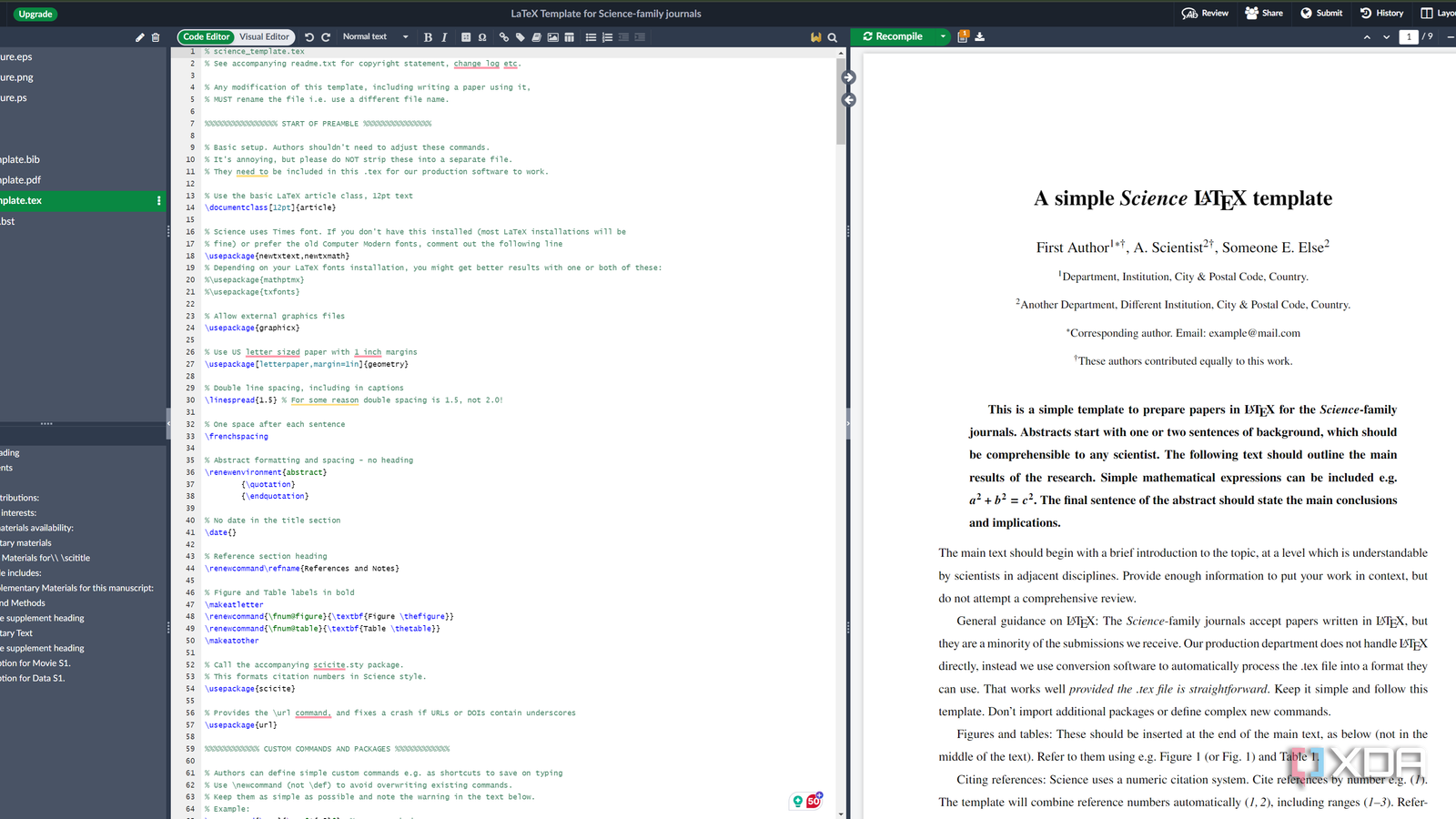Select the plate.bib file in the sidebar
Viewport: 1456px width, 819px height.
(x=22, y=159)
